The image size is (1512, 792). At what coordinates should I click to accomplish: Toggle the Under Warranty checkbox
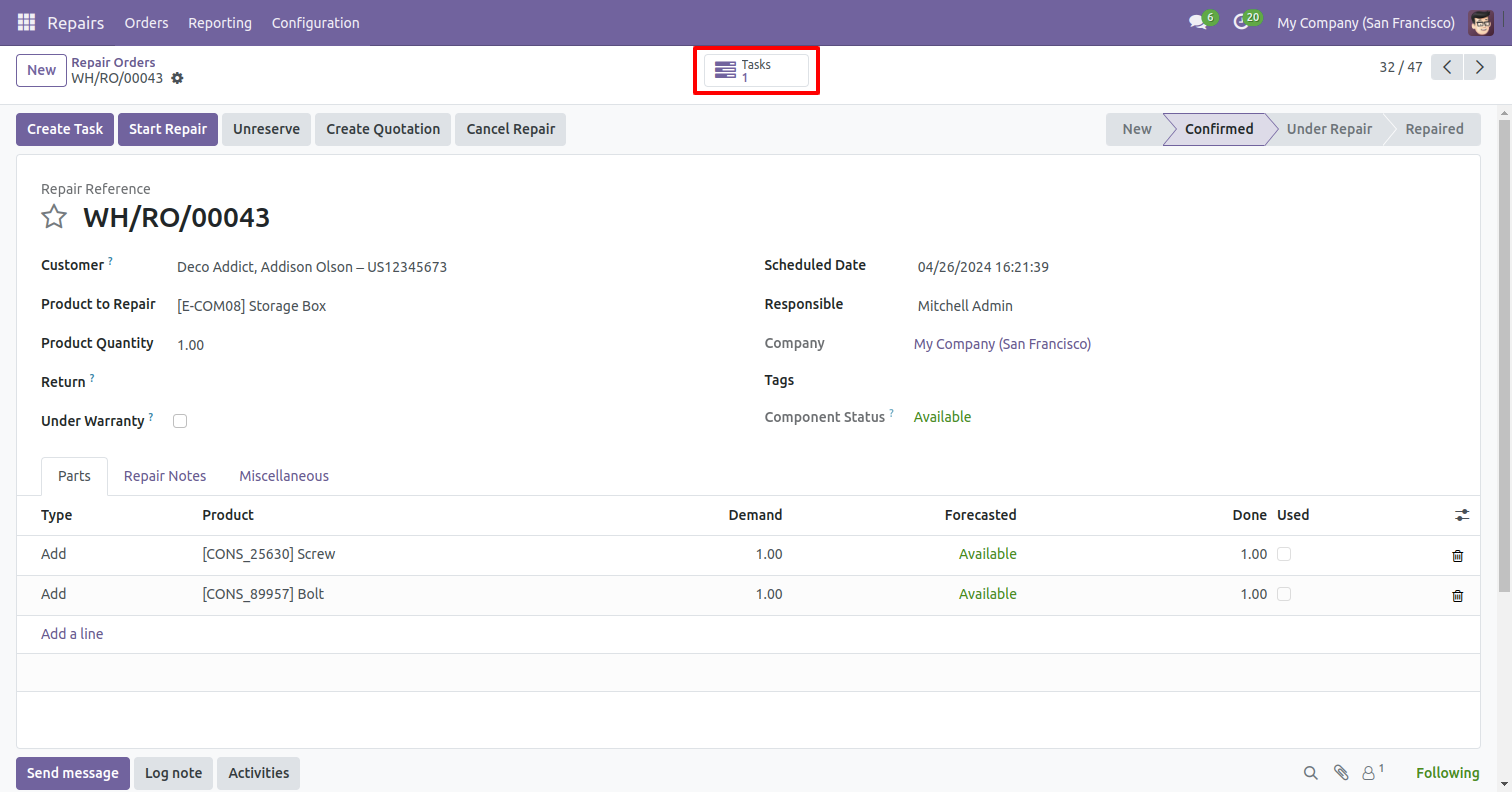pyautogui.click(x=180, y=421)
